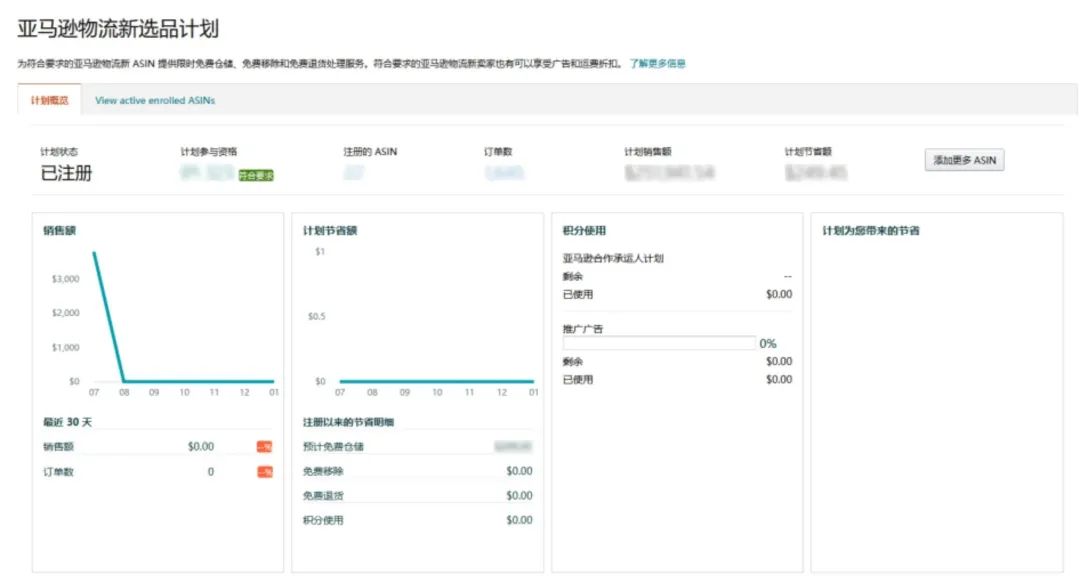Screen dimensions: 1080x583
Task: Select the blurred 计划销售额 amount
Action: [x=668, y=173]
